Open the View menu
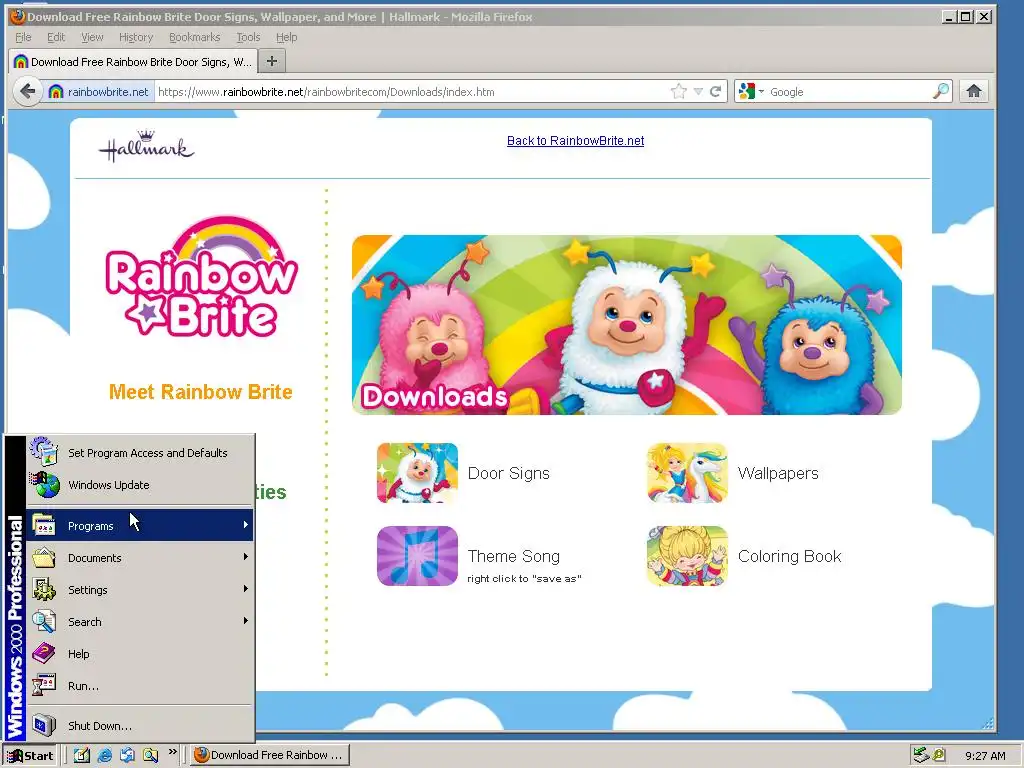Screen dimensions: 1024x768 [92, 37]
